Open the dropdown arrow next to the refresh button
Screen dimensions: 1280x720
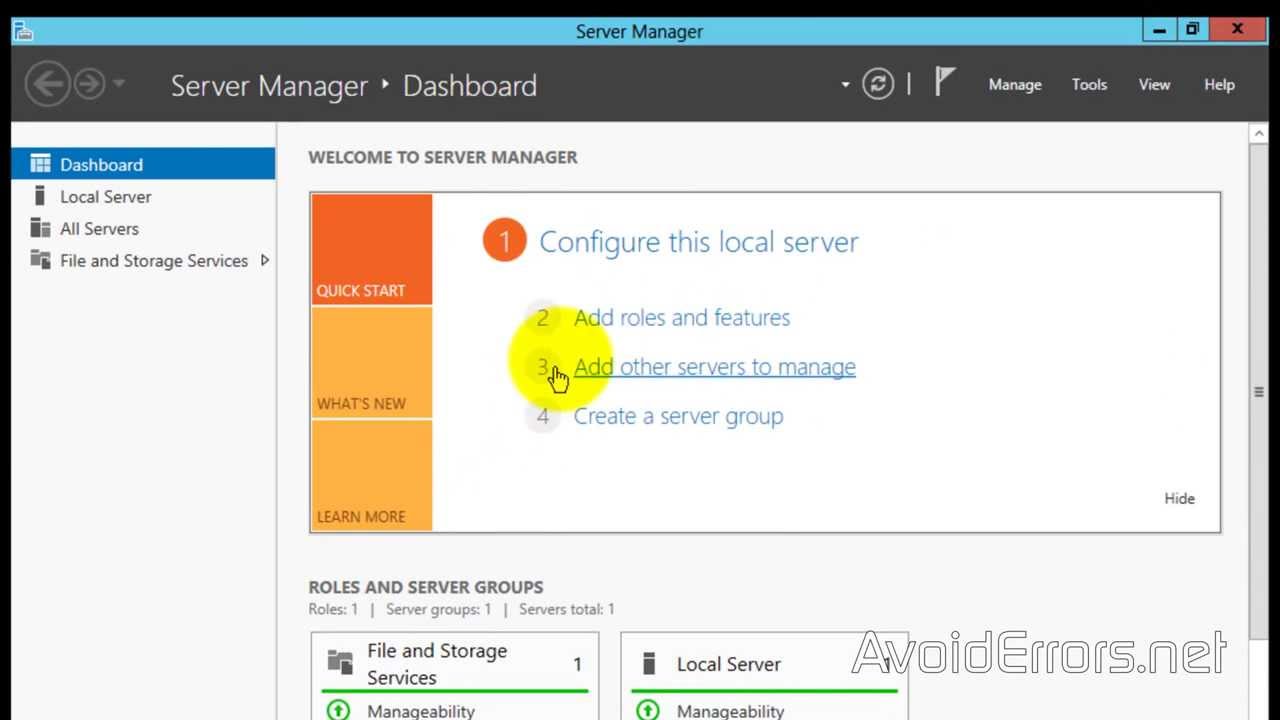point(844,84)
